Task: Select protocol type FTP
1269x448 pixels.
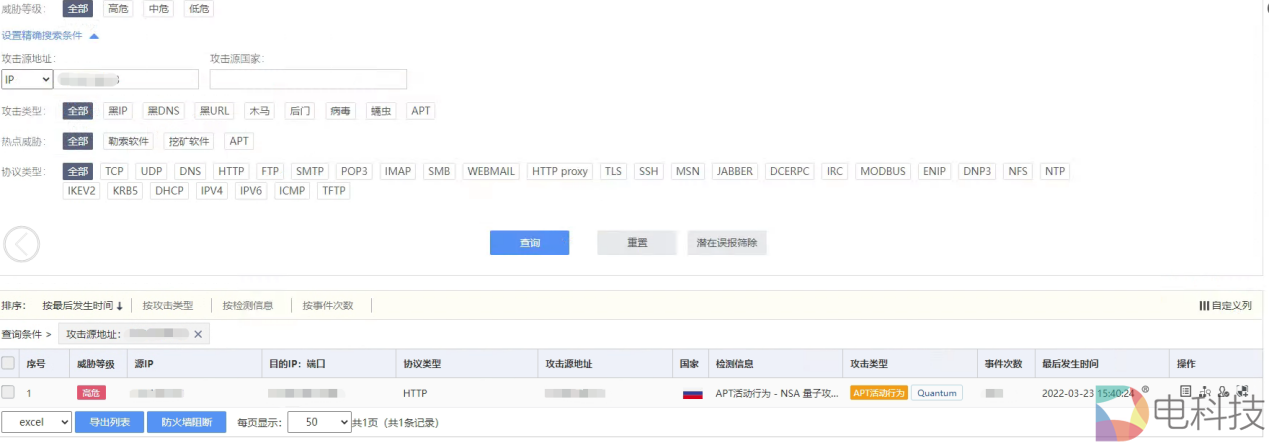Action: (270, 171)
